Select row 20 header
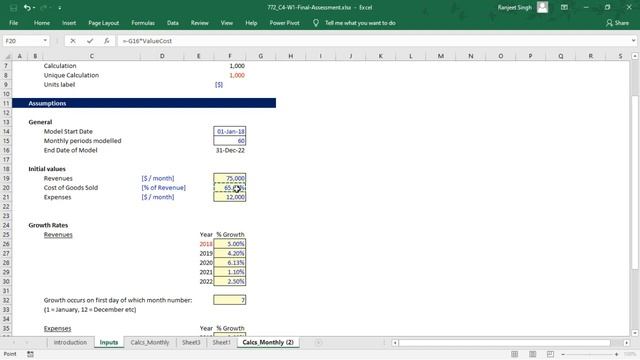The height and width of the screenshot is (360, 640). coord(6,188)
